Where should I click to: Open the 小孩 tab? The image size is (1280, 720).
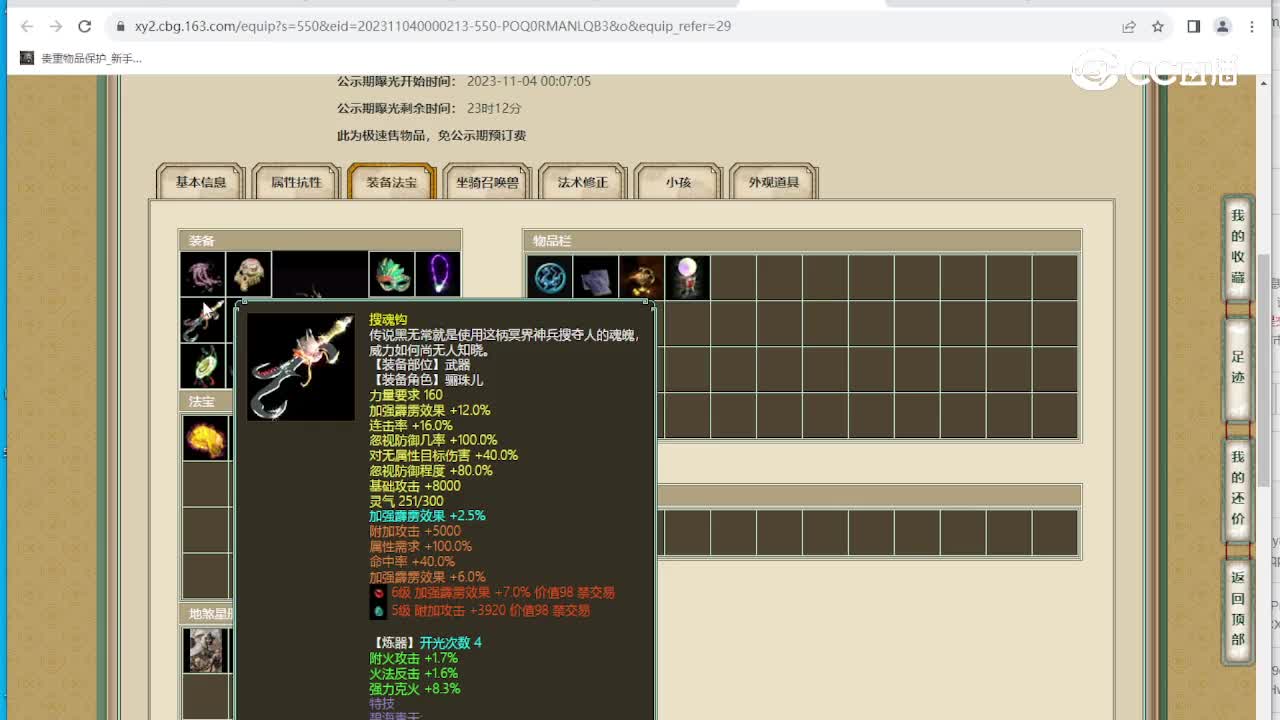(x=678, y=182)
